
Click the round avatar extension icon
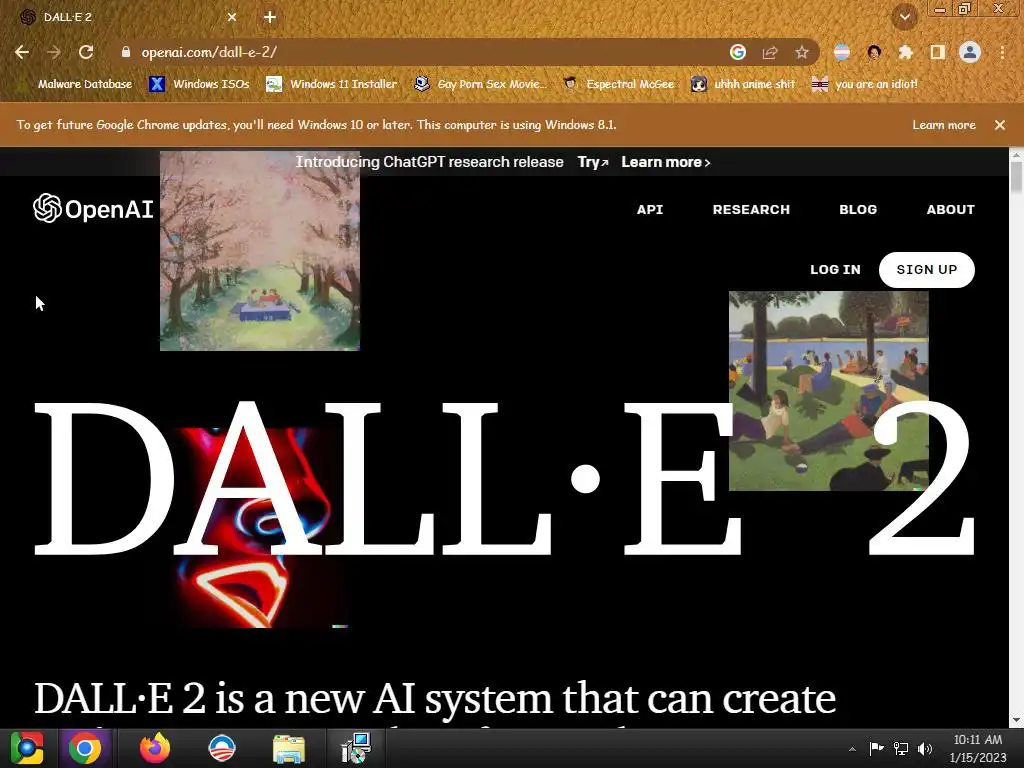click(x=874, y=52)
